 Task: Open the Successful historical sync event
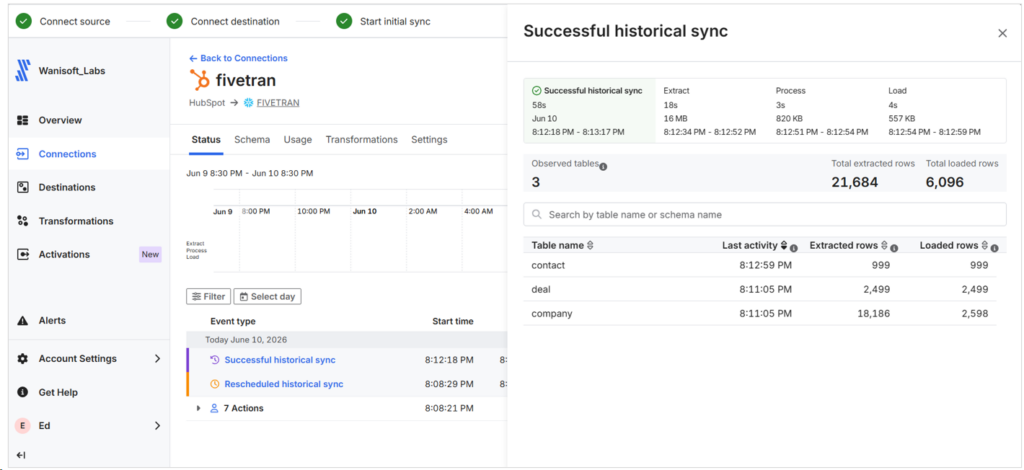(x=280, y=360)
